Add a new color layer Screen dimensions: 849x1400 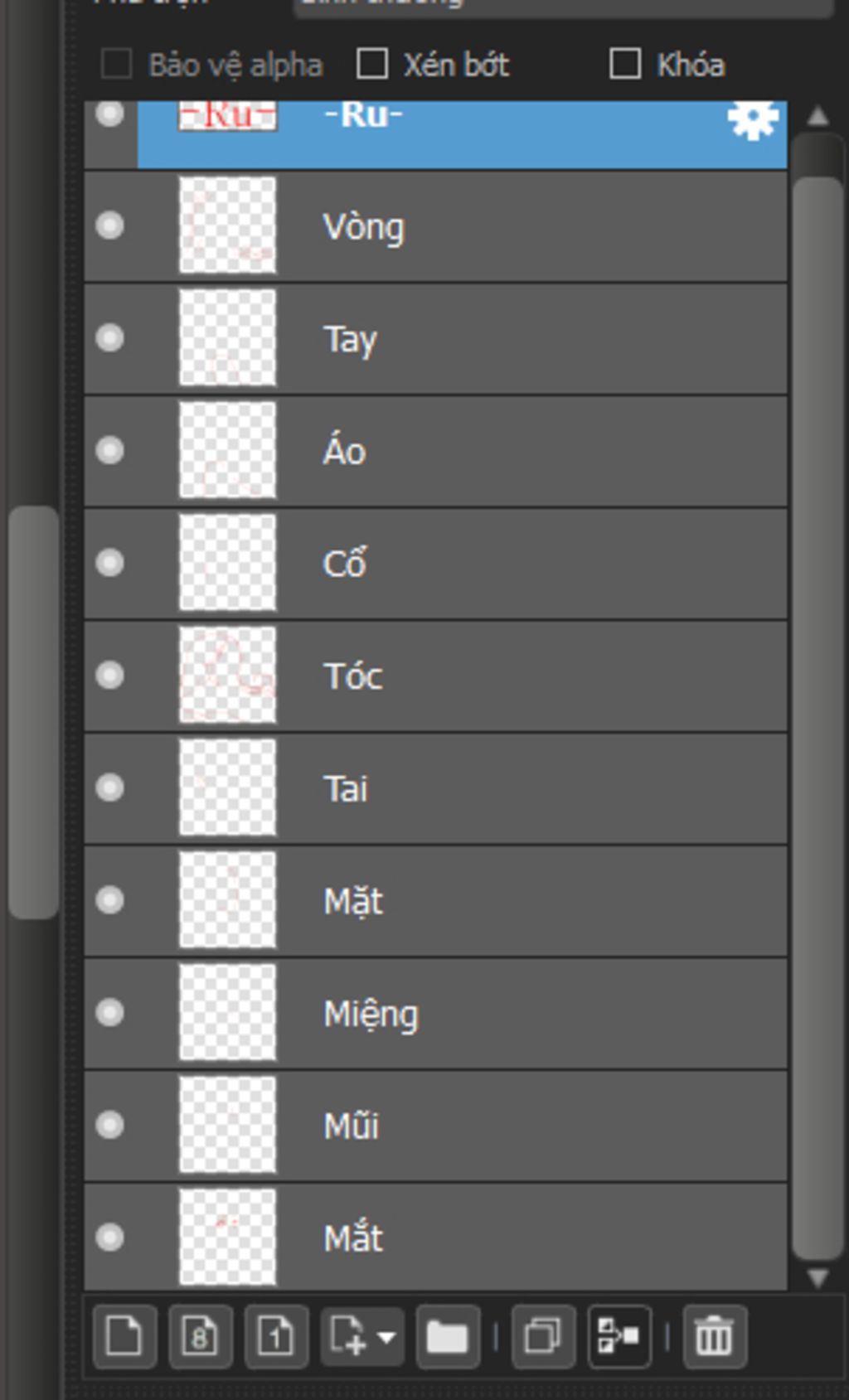point(124,1336)
